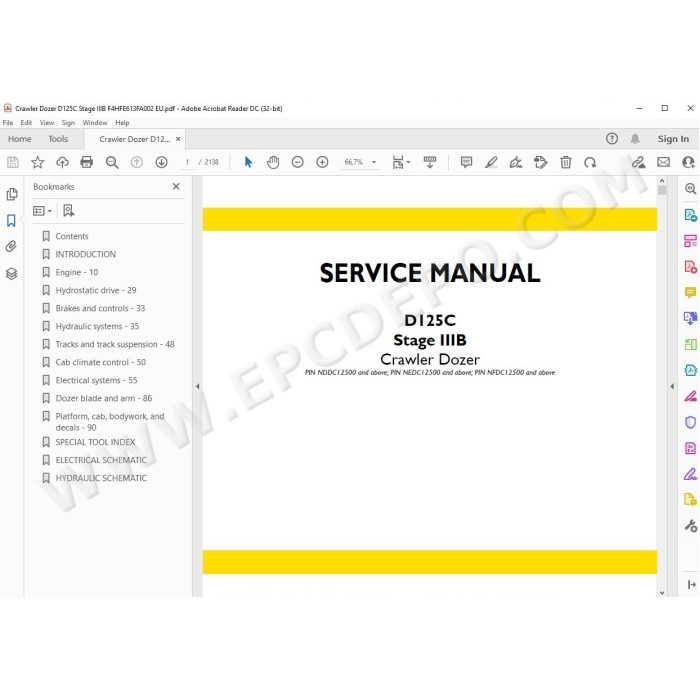This screenshot has width=700, height=700.
Task: Open the Find text magnifier
Action: [x=112, y=162]
